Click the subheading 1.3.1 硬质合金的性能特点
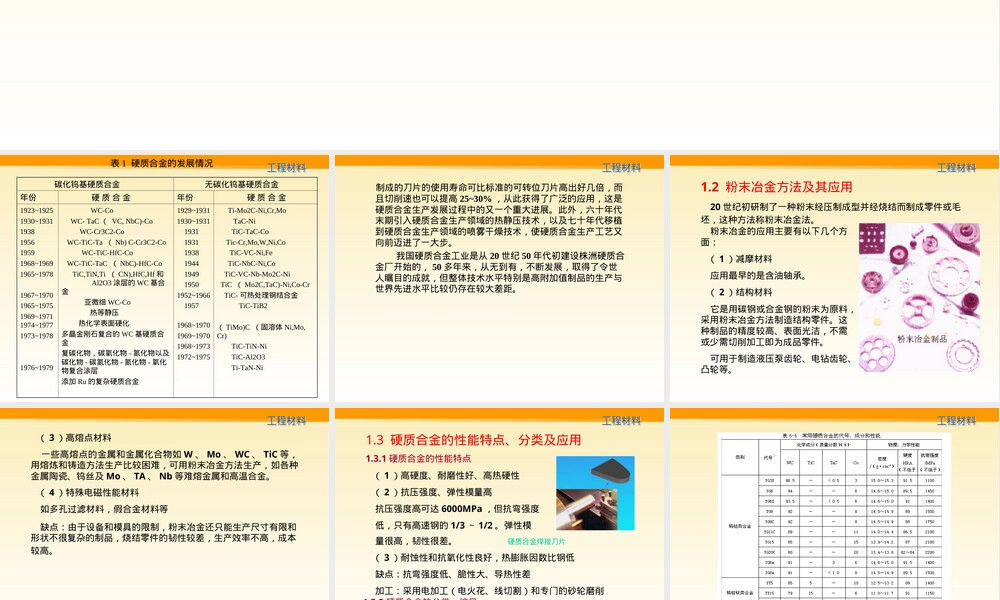The height and width of the screenshot is (600, 1000). click(x=418, y=458)
